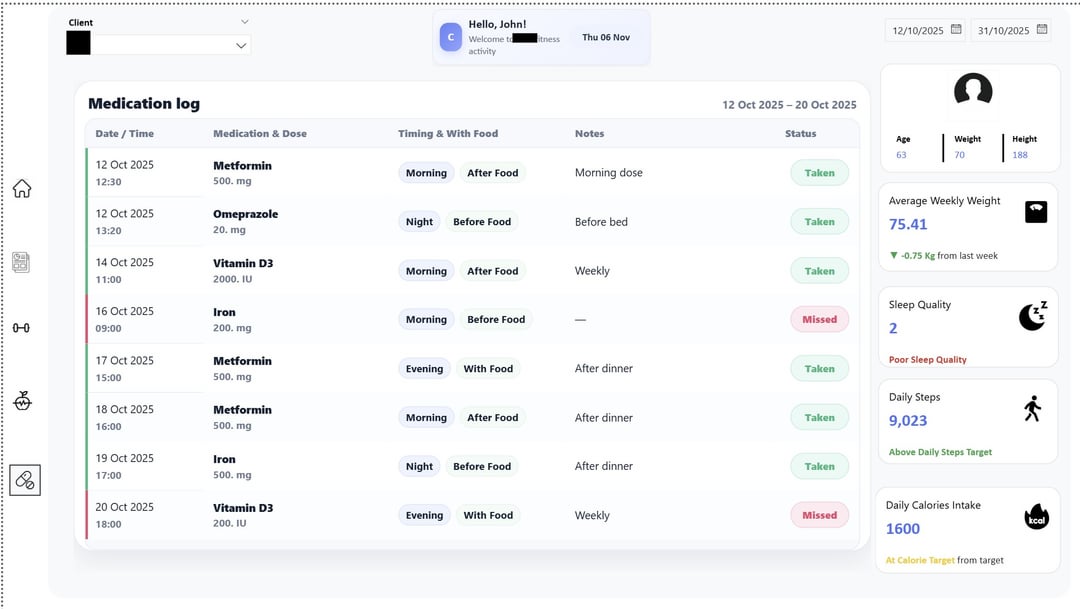Go to the Home page icon
The image size is (1080, 609).
(x=22, y=189)
